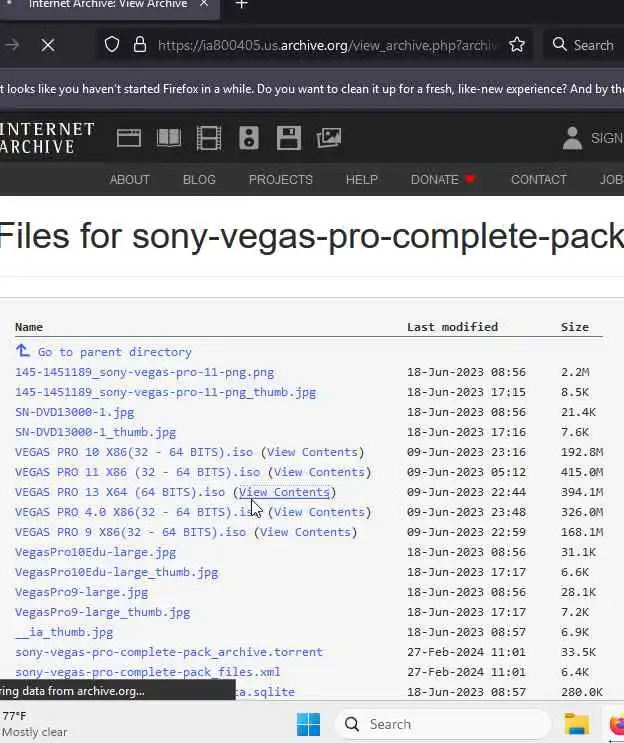The image size is (624, 743).
Task: Click the 27-Feb-2024 11:01 torrent date
Action: pyautogui.click(x=466, y=652)
